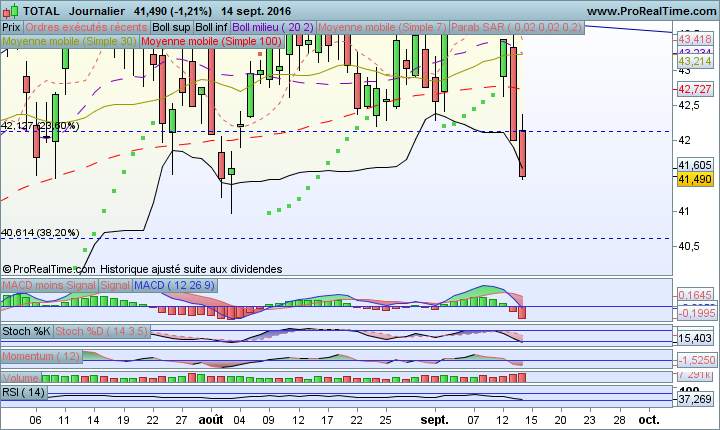Open Boll milieu (20 2) settings
The image size is (720, 430).
[273, 28]
